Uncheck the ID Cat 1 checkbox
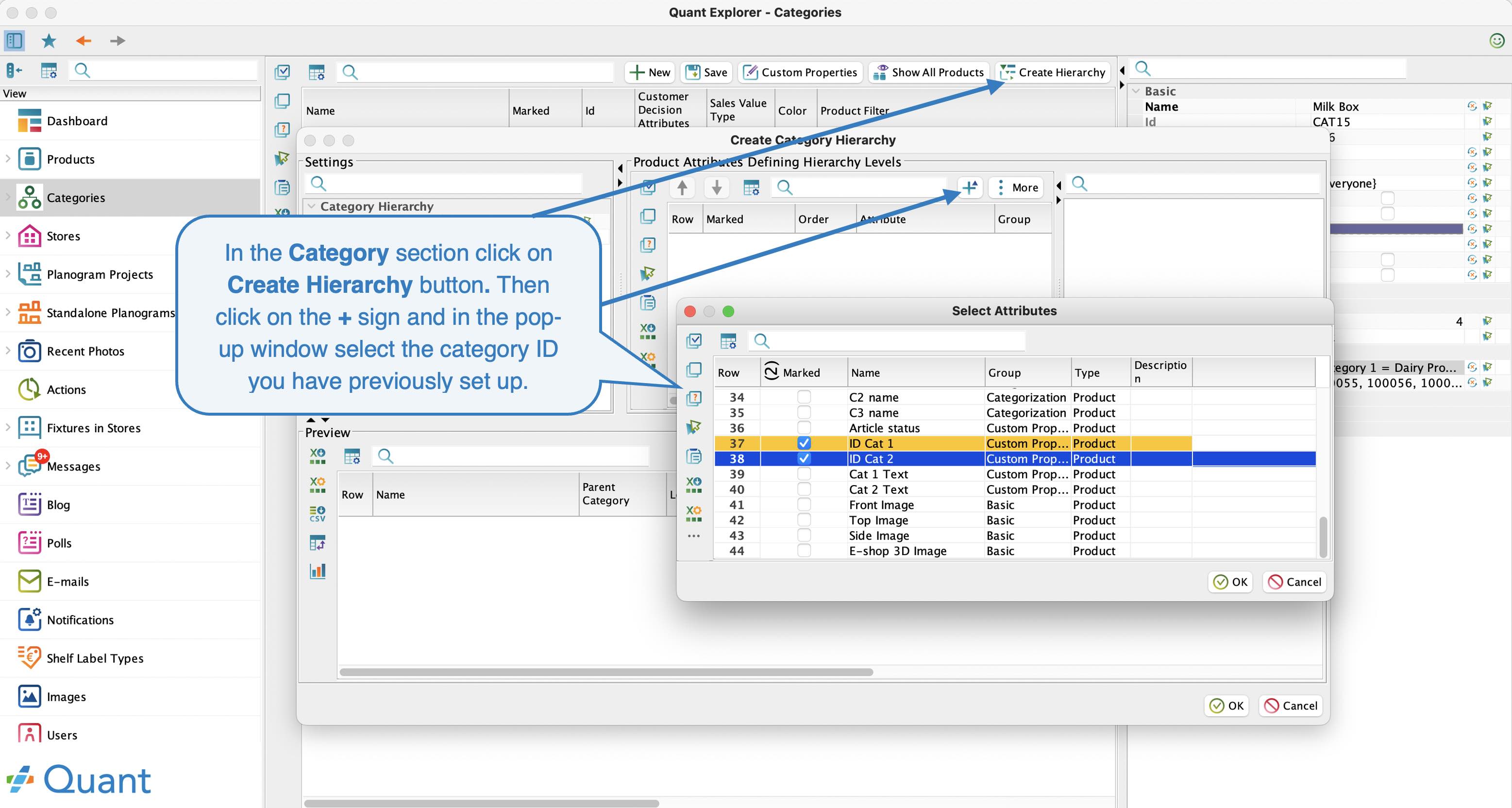The image size is (1512, 808). [x=804, y=443]
